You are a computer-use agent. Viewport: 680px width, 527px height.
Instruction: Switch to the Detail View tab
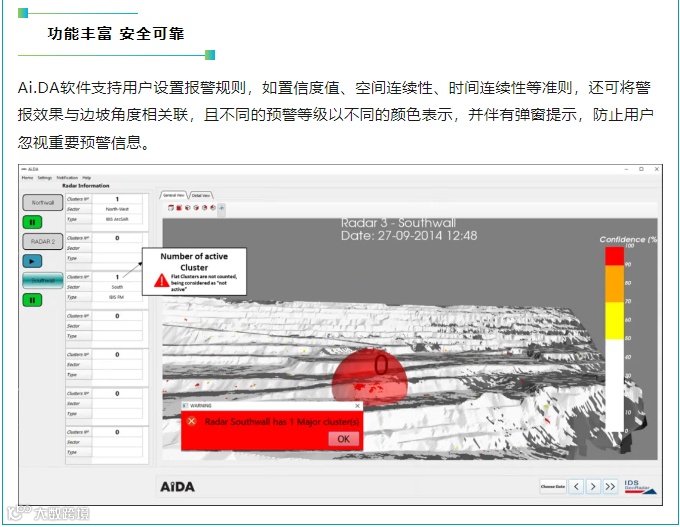[x=201, y=195]
